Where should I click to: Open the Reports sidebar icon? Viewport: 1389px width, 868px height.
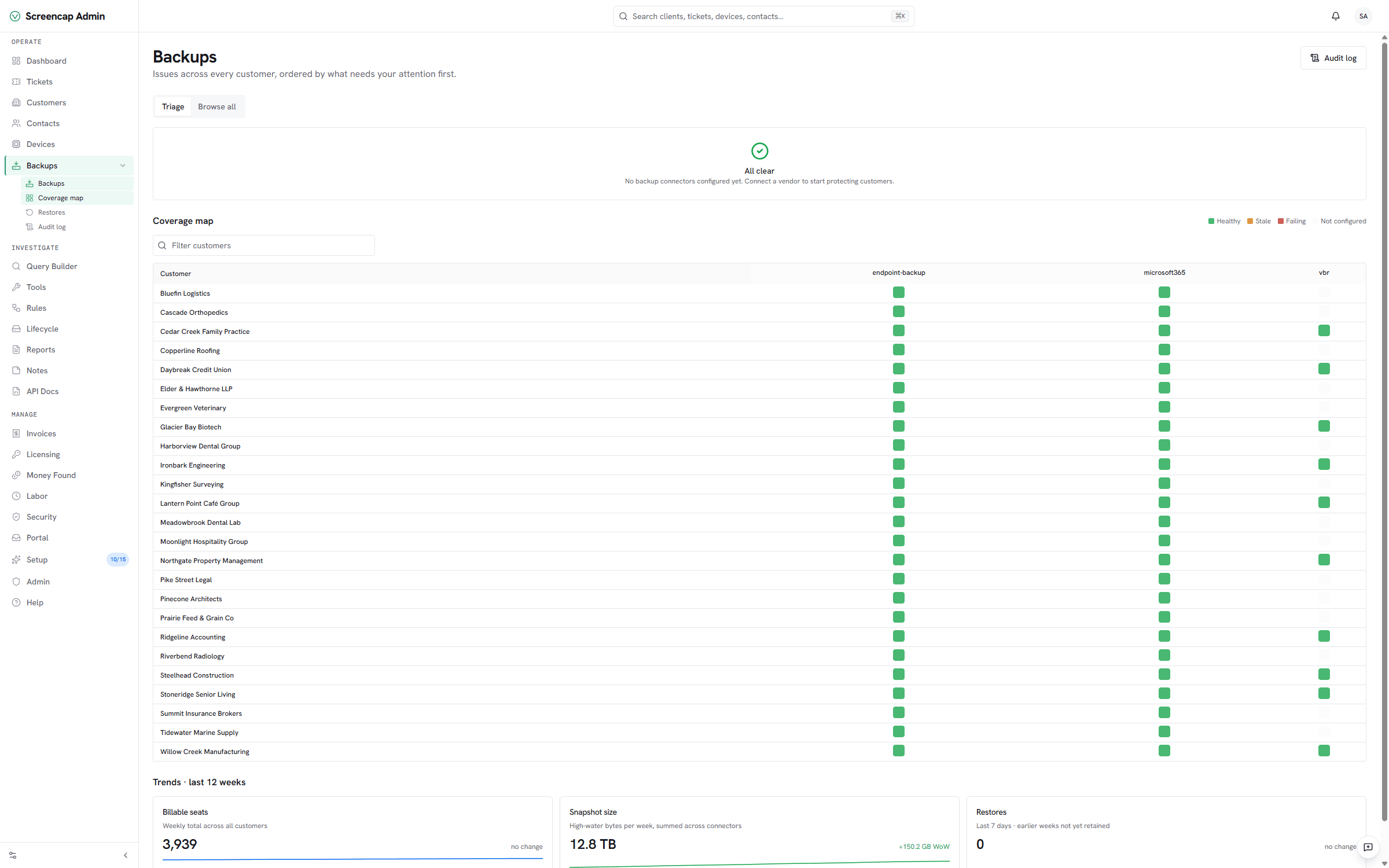point(16,350)
